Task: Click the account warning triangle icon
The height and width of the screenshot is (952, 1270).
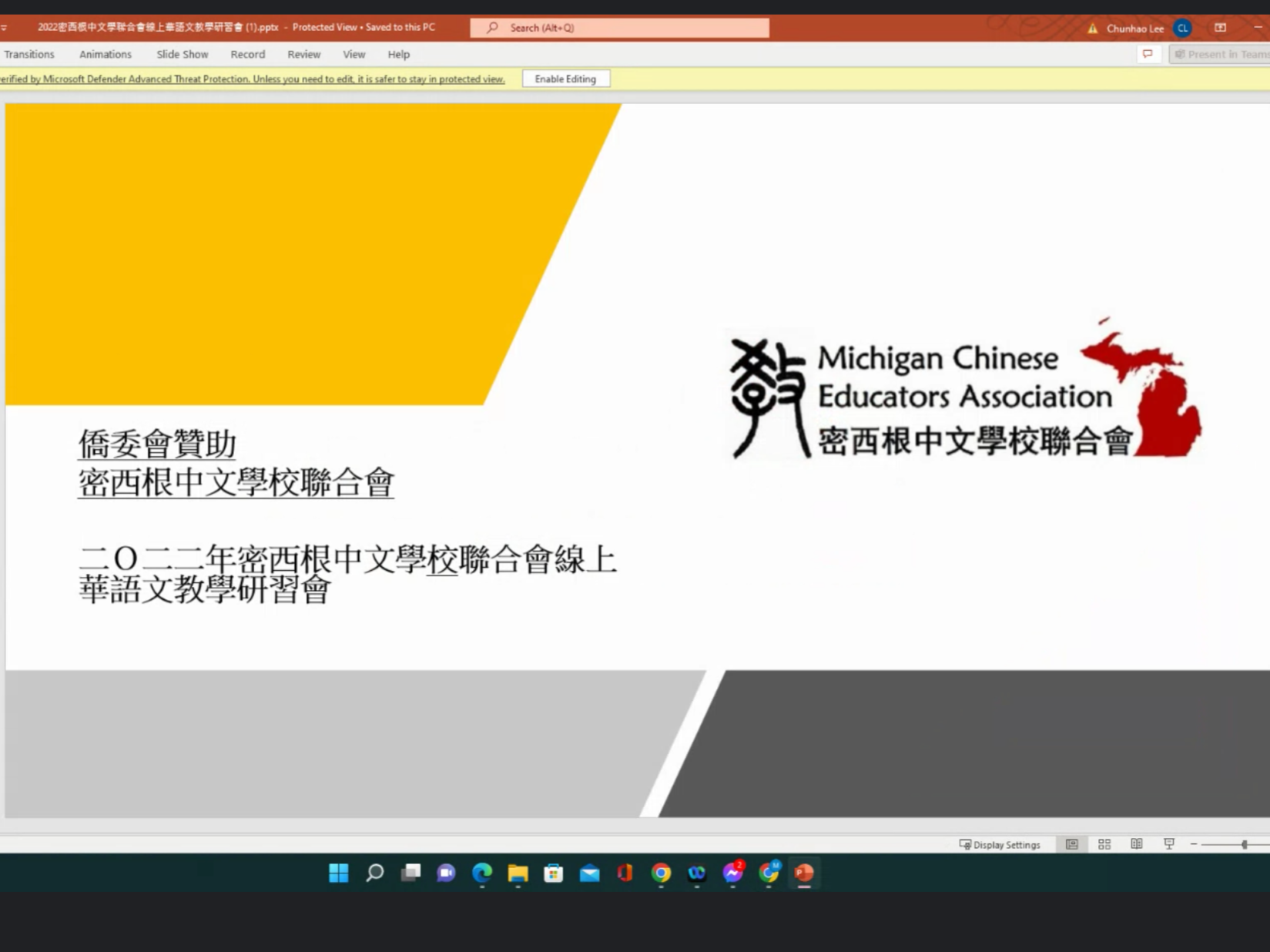Action: [x=1092, y=28]
